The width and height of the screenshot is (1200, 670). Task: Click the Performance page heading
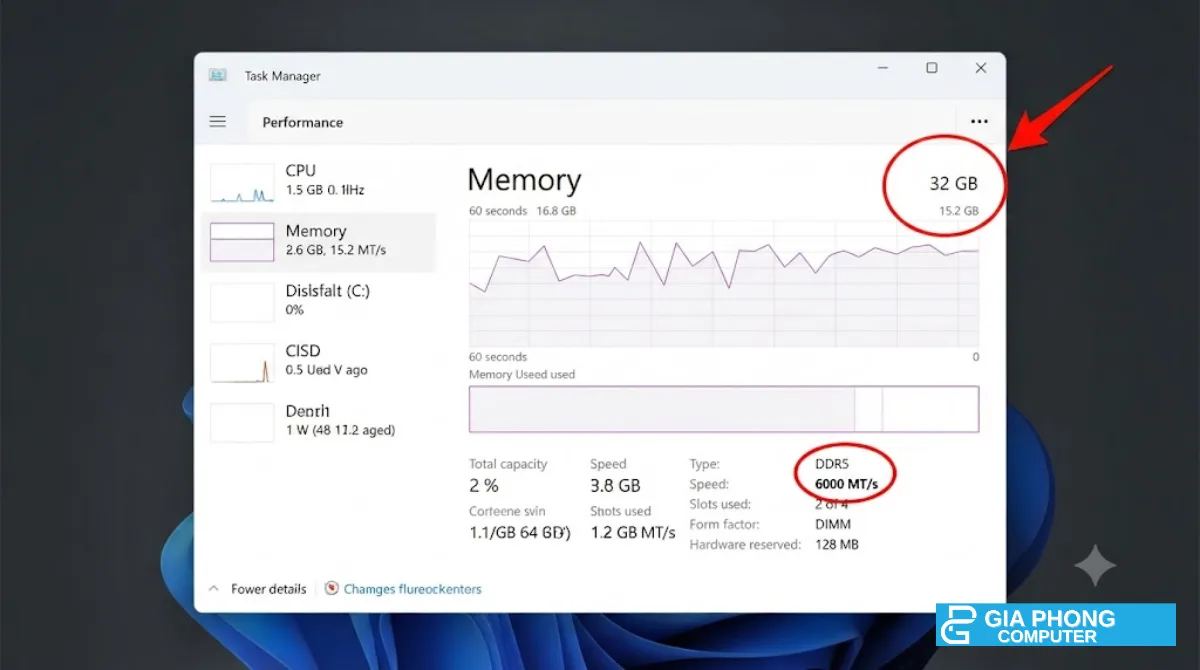coord(302,122)
